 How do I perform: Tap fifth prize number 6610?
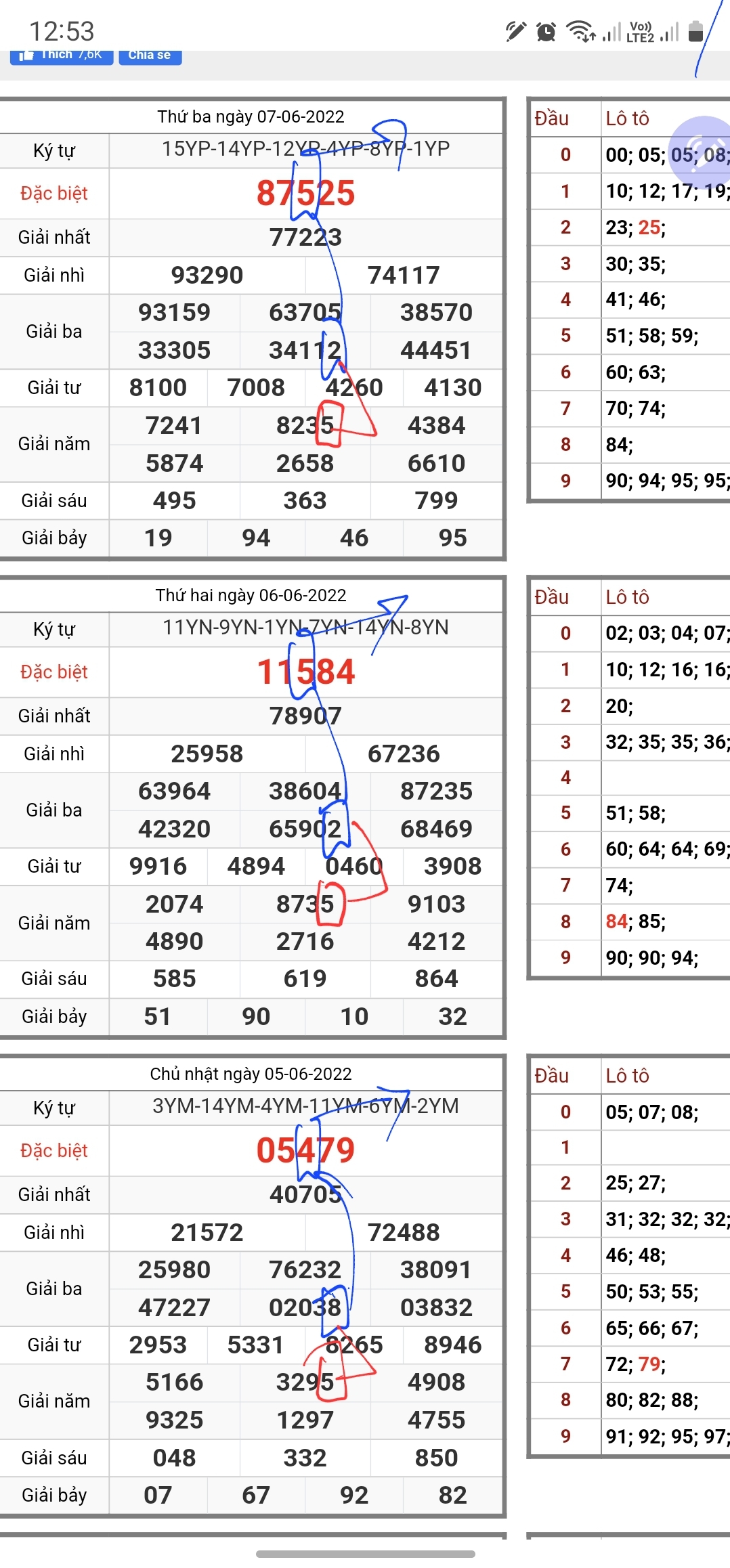(x=437, y=464)
